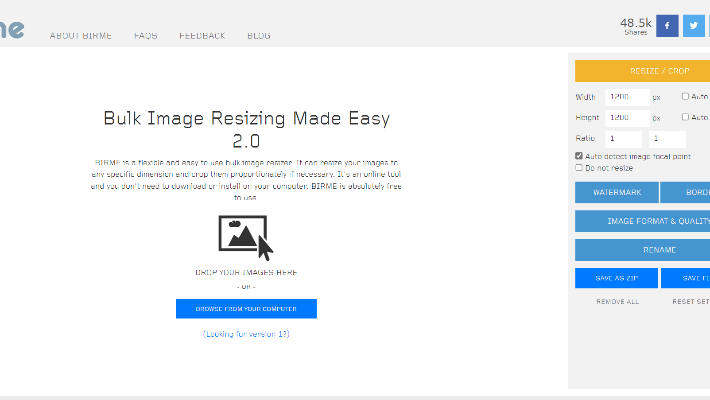710x400 pixels.
Task: Click Bulk Image Resizing Made Easy heading
Action: (246, 130)
